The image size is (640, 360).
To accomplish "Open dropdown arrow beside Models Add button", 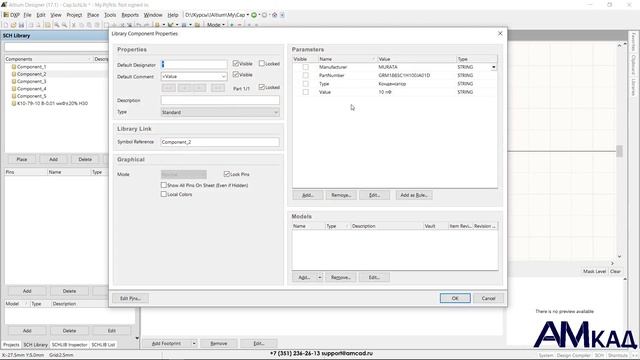I will tap(320, 277).
